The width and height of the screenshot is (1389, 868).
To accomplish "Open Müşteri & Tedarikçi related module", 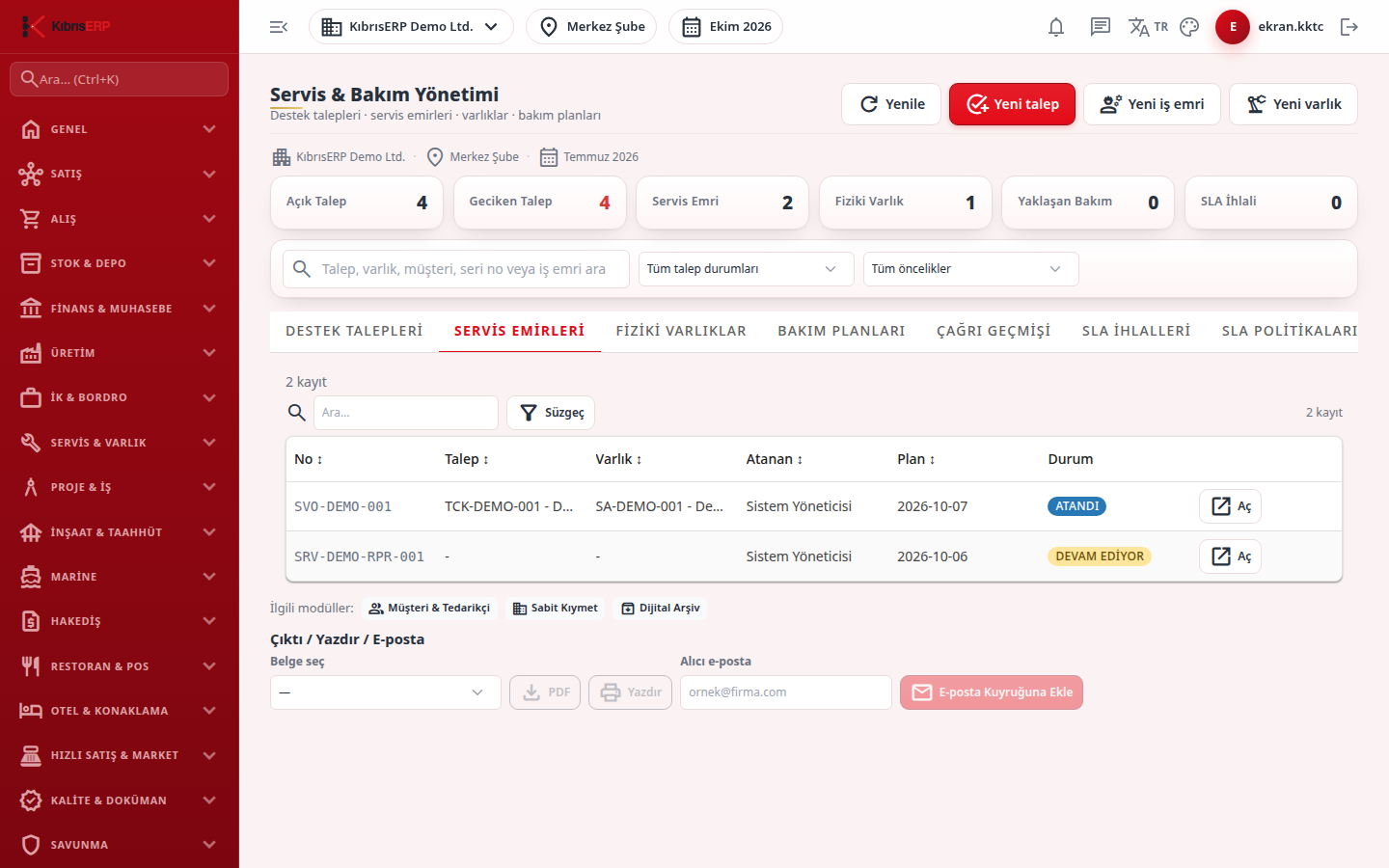I will pyautogui.click(x=429, y=609).
